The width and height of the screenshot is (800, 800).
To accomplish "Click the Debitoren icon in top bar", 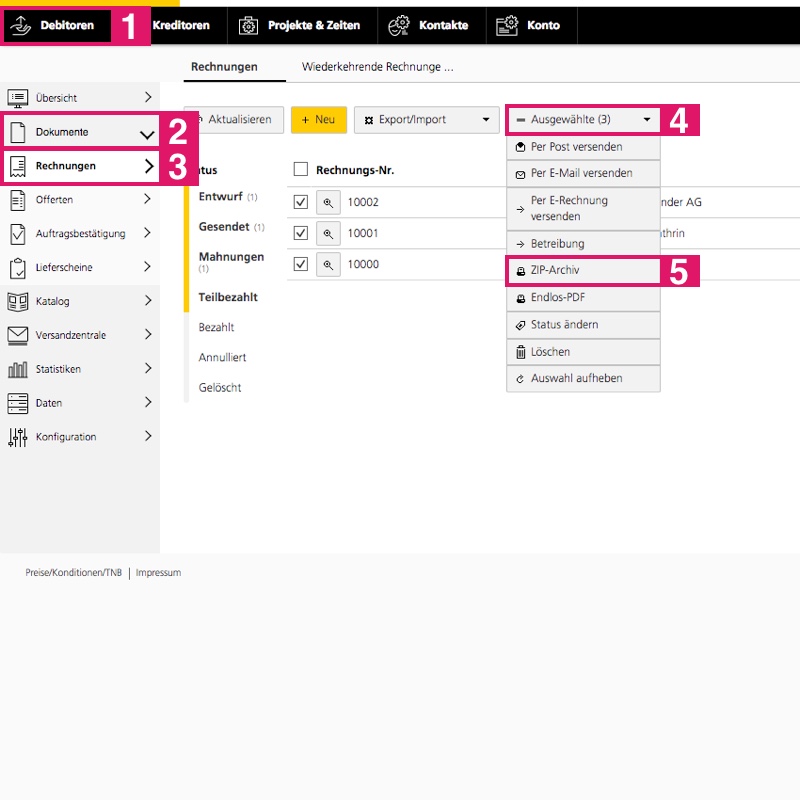I will click(x=21, y=25).
